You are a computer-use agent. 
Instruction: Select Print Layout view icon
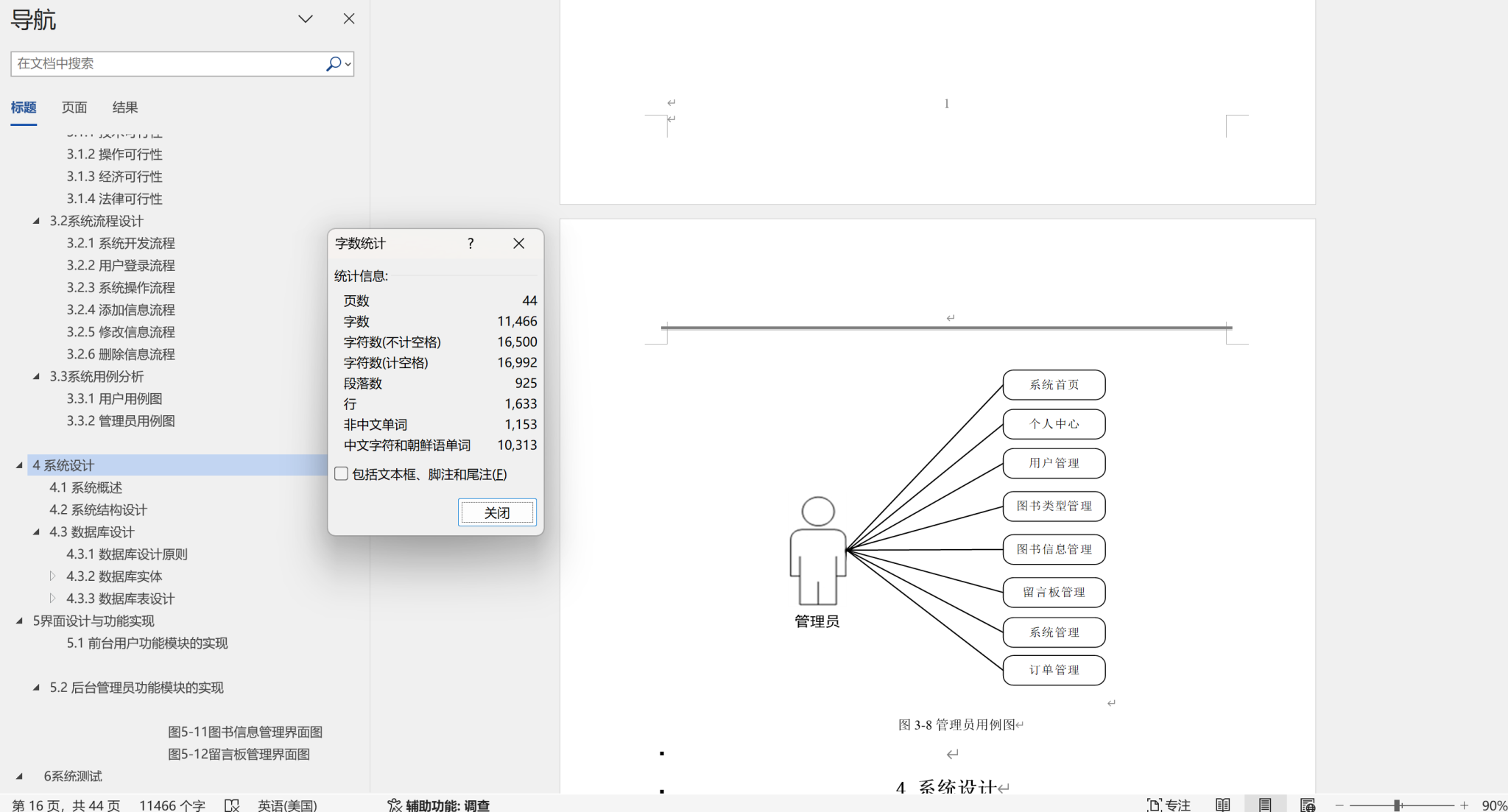coord(1265,805)
